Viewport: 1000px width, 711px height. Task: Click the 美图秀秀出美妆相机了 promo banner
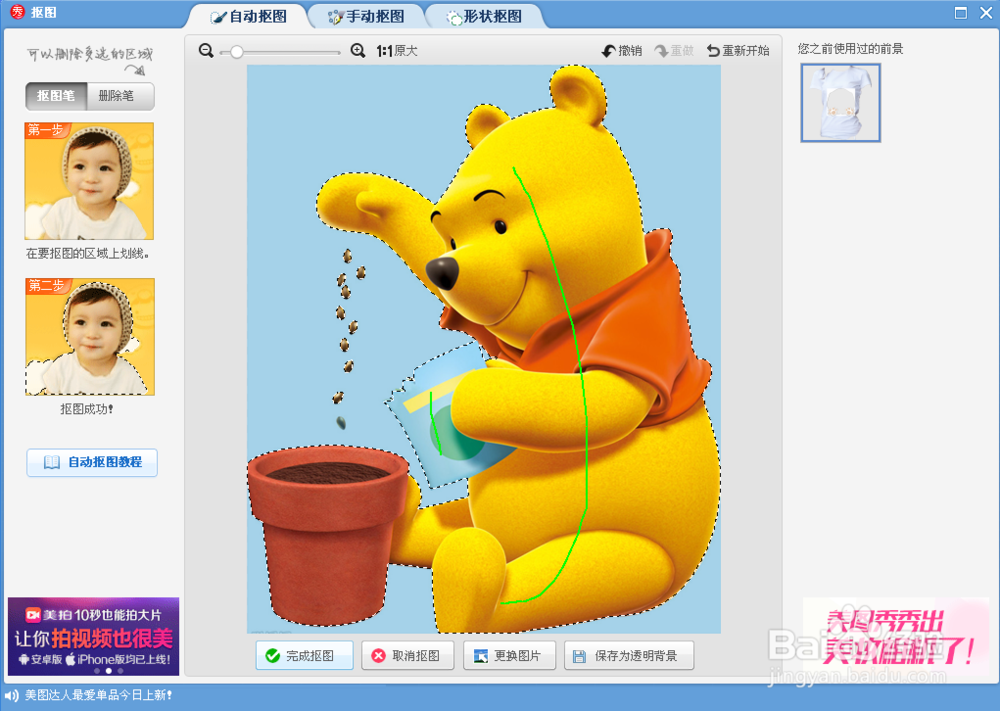coord(895,636)
